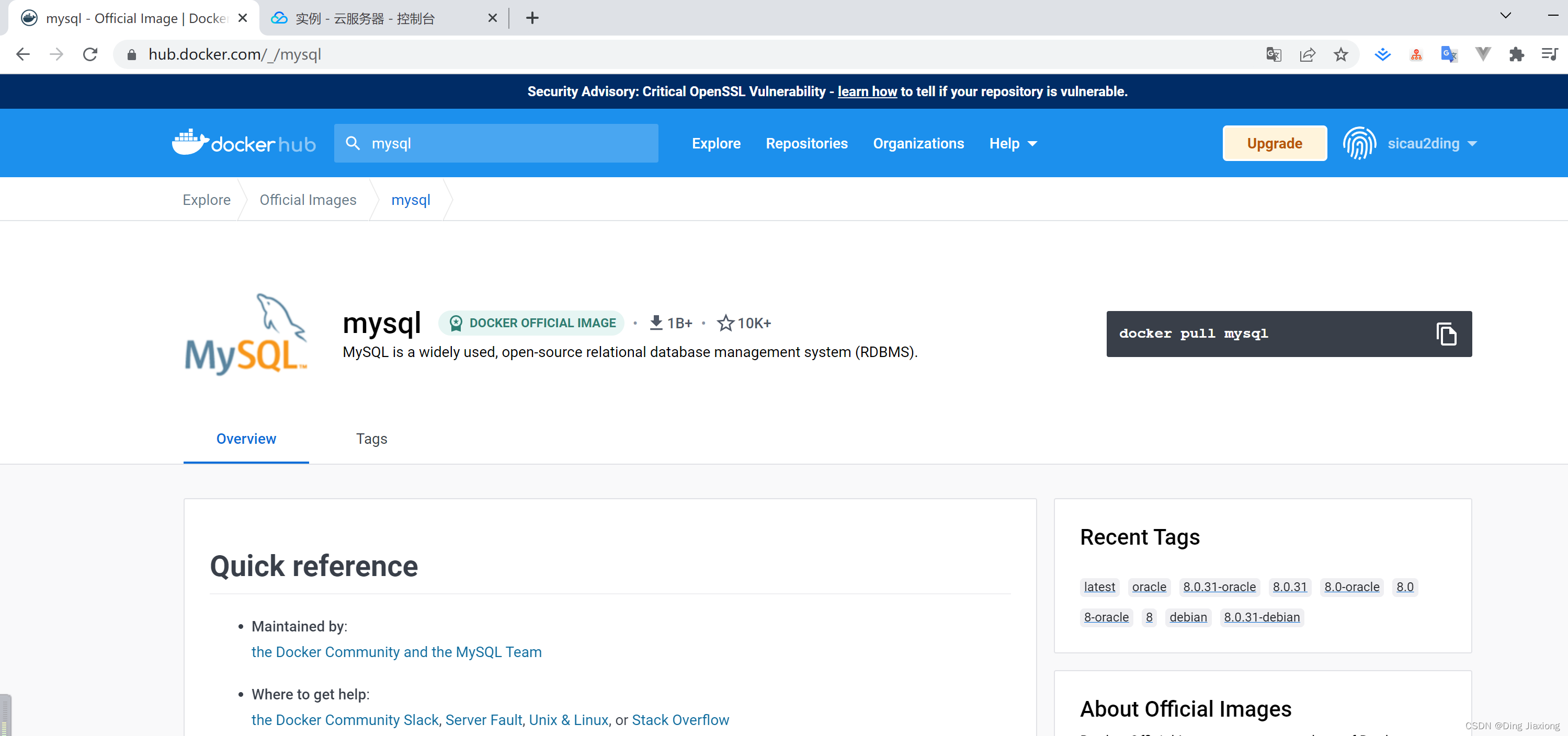Select the 8.0.31-debian tag
Image resolution: width=1568 pixels, height=736 pixels.
1262,617
